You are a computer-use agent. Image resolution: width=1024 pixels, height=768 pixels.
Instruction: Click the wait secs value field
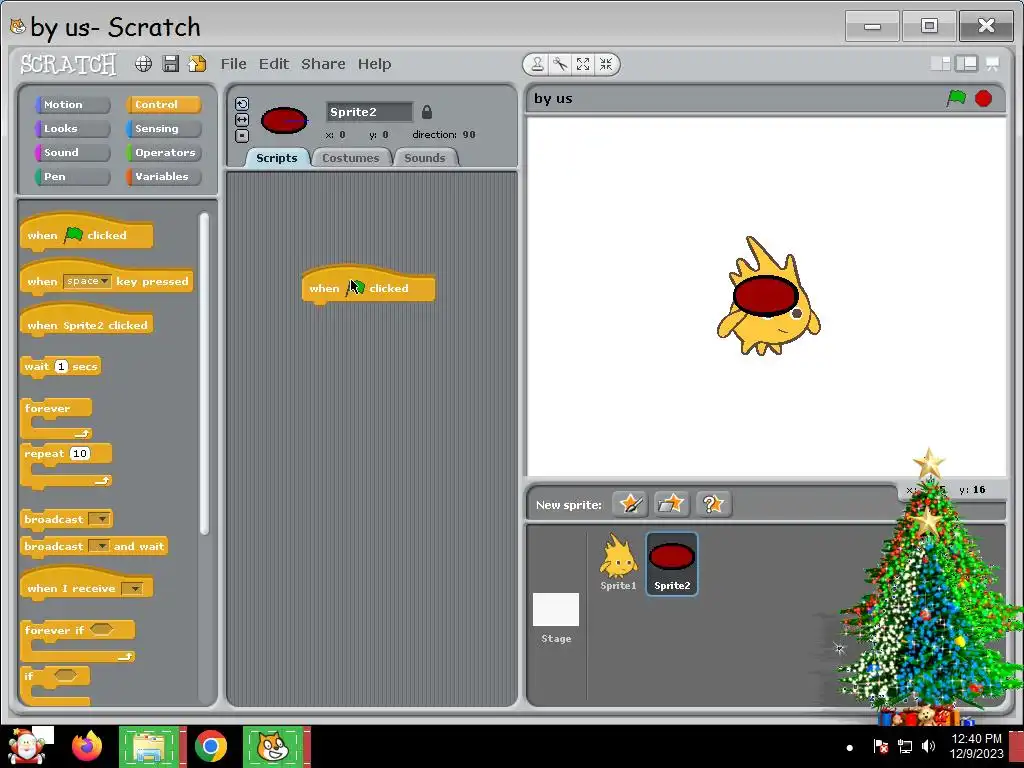click(x=61, y=366)
